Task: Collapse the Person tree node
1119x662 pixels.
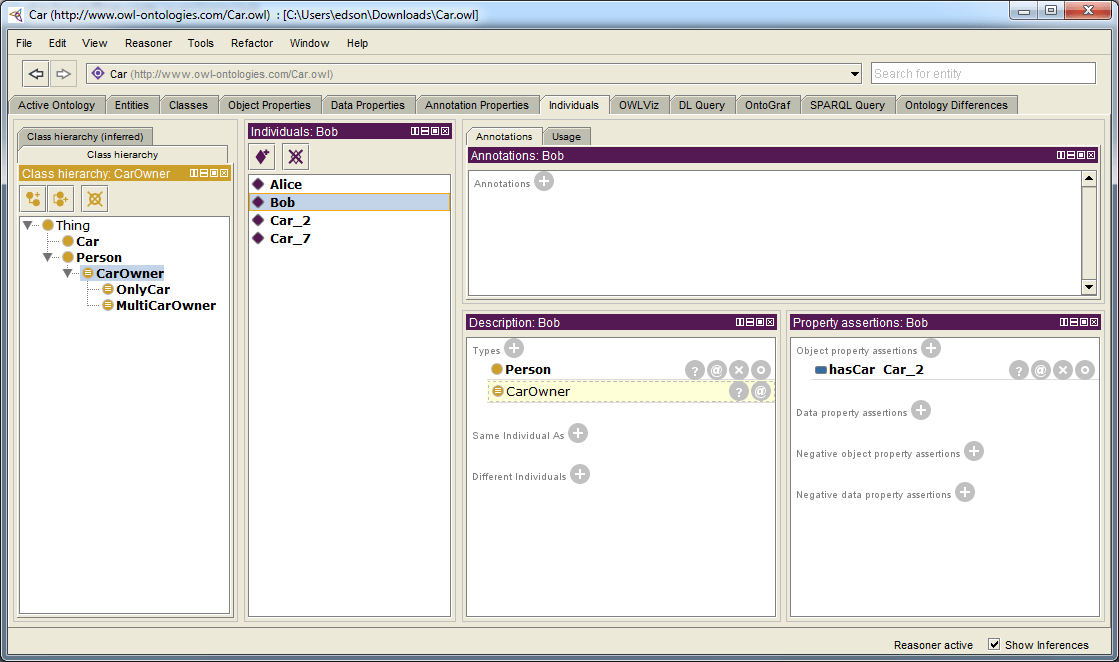Action: [x=48, y=257]
